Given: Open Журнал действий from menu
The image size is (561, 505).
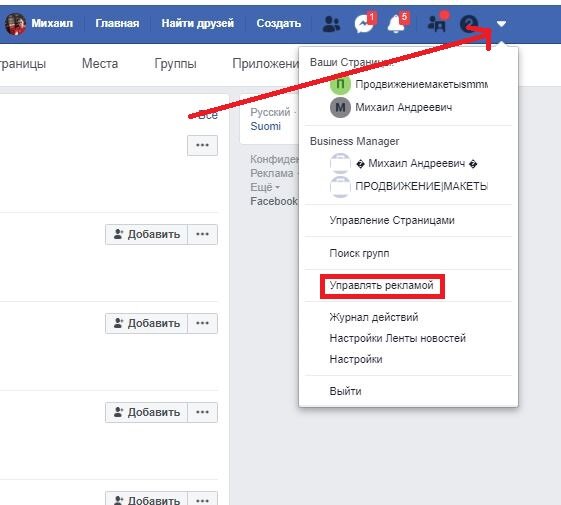Looking at the screenshot, I should click(x=374, y=317).
